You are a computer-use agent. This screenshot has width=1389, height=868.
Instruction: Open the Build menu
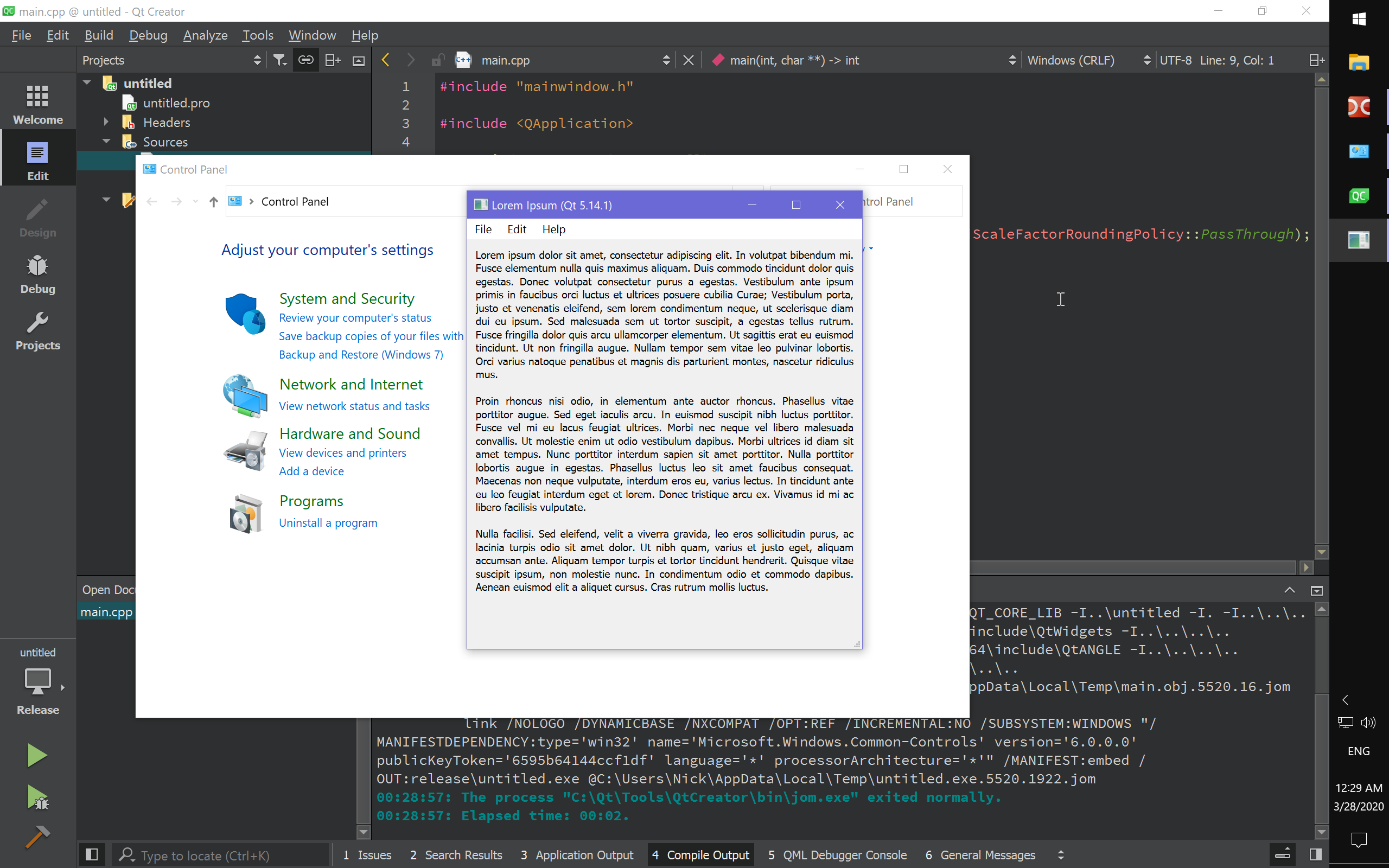99,35
